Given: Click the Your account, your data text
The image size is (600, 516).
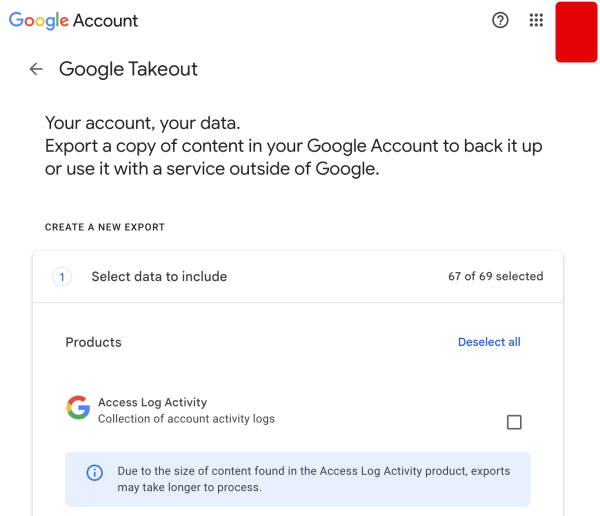Looking at the screenshot, I should coord(143,123).
